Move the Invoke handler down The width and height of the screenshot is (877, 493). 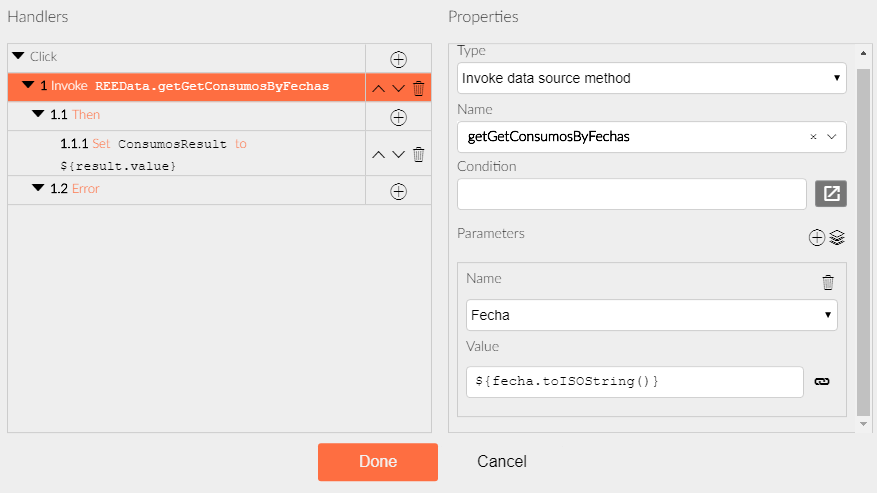[x=398, y=88]
